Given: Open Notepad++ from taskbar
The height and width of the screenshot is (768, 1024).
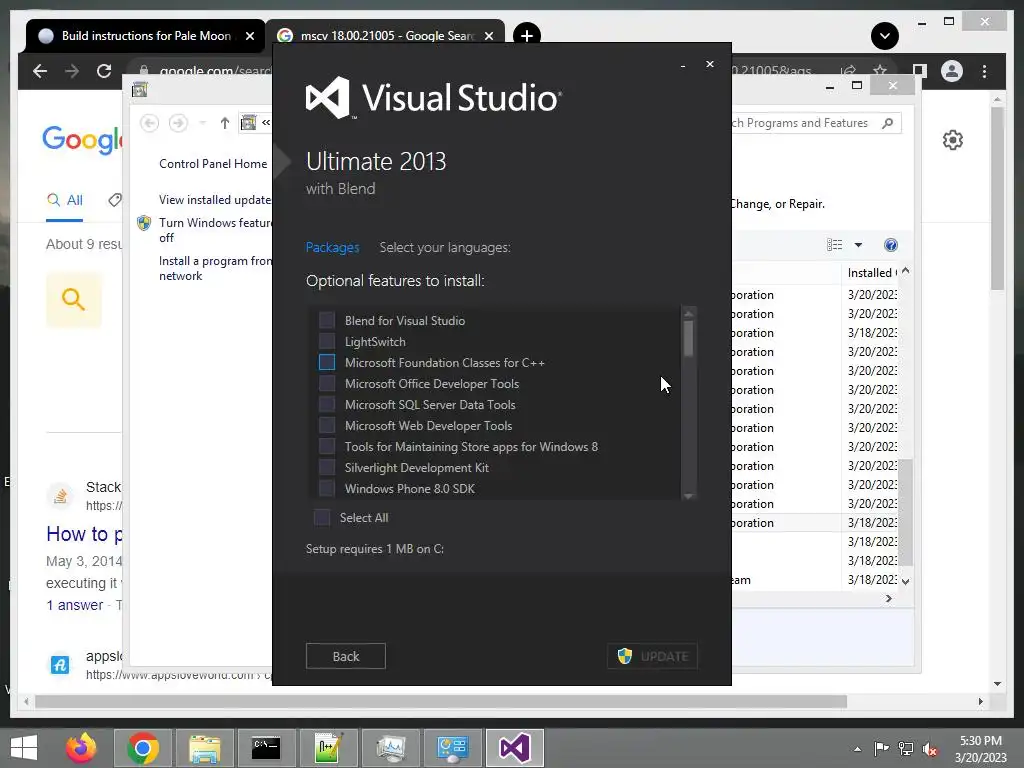Looking at the screenshot, I should [328, 748].
